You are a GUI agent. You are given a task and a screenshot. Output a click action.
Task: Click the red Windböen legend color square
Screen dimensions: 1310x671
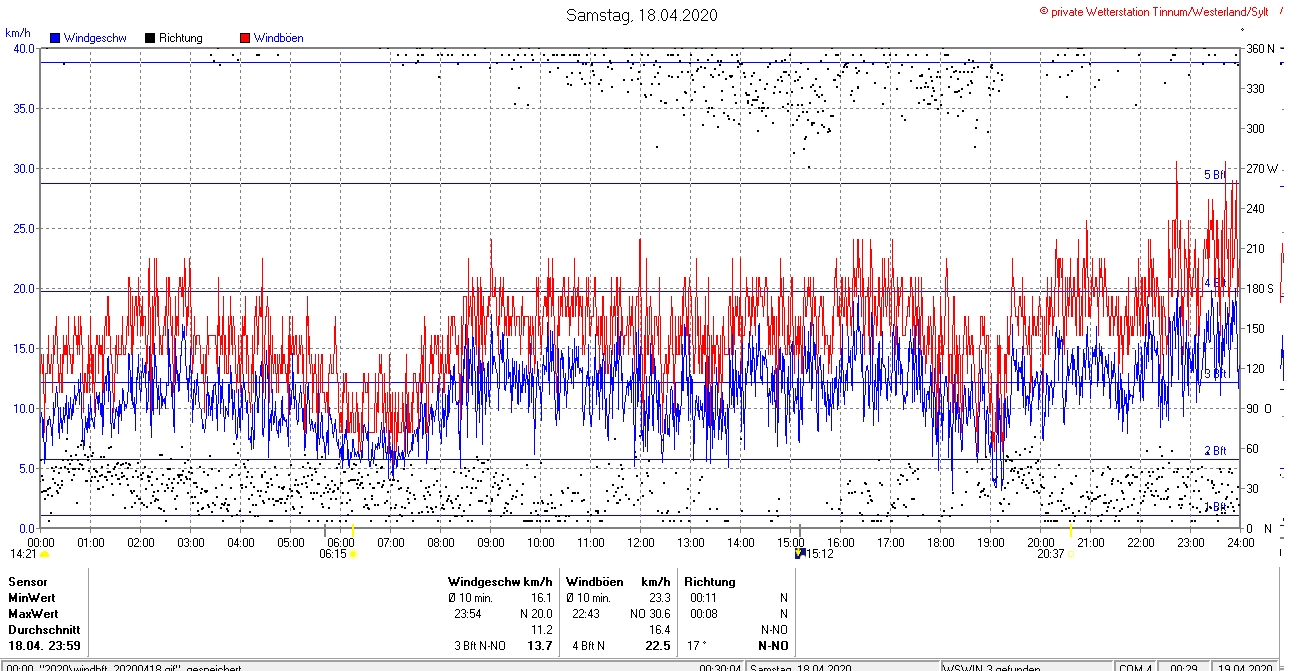[x=245, y=38]
